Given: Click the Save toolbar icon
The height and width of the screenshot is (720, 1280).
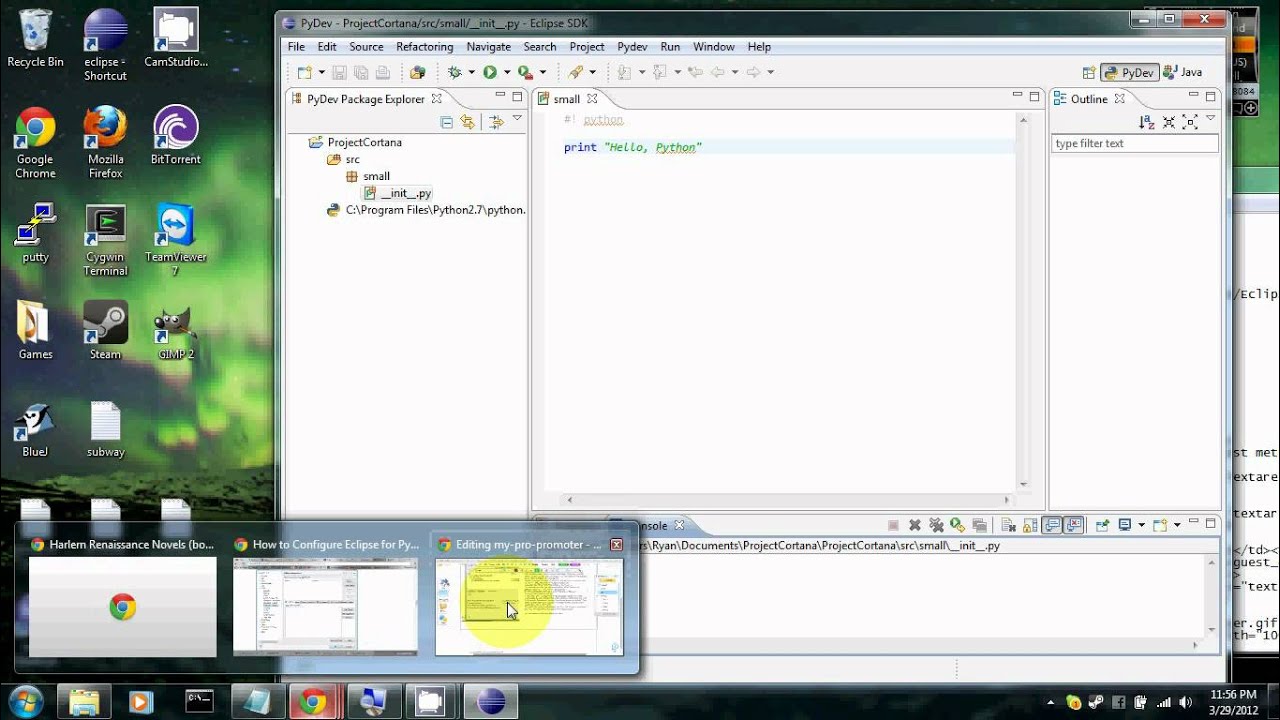Looking at the screenshot, I should [x=340, y=72].
